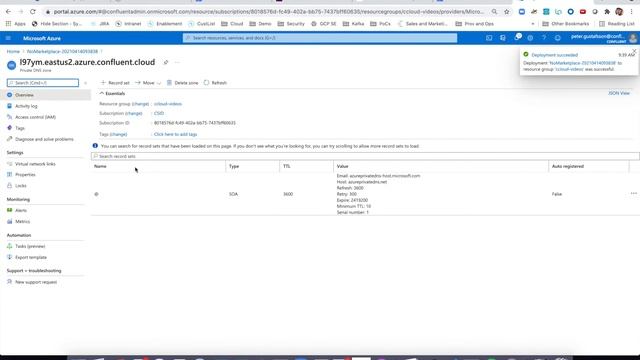Open the SOA record row actions ellipsis

coord(633,194)
